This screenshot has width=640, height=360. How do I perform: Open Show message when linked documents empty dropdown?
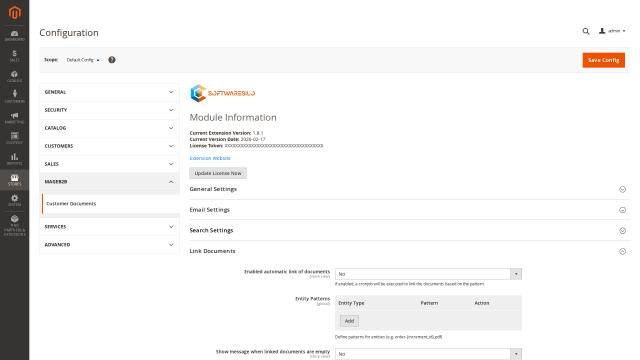point(428,354)
